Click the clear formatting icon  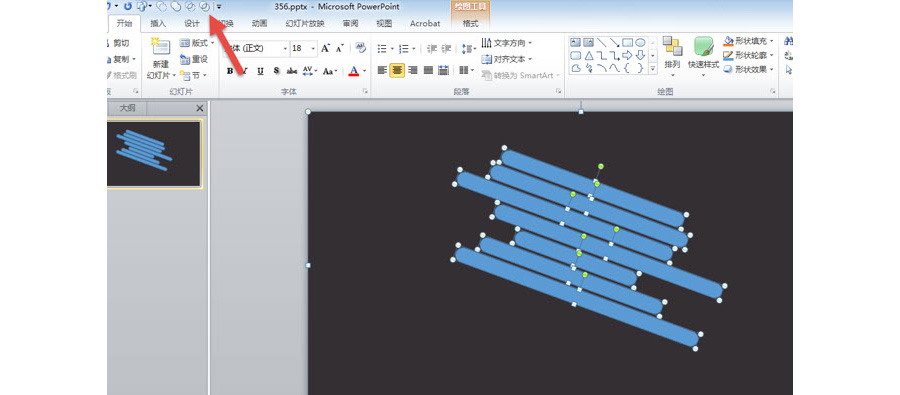(x=360, y=48)
